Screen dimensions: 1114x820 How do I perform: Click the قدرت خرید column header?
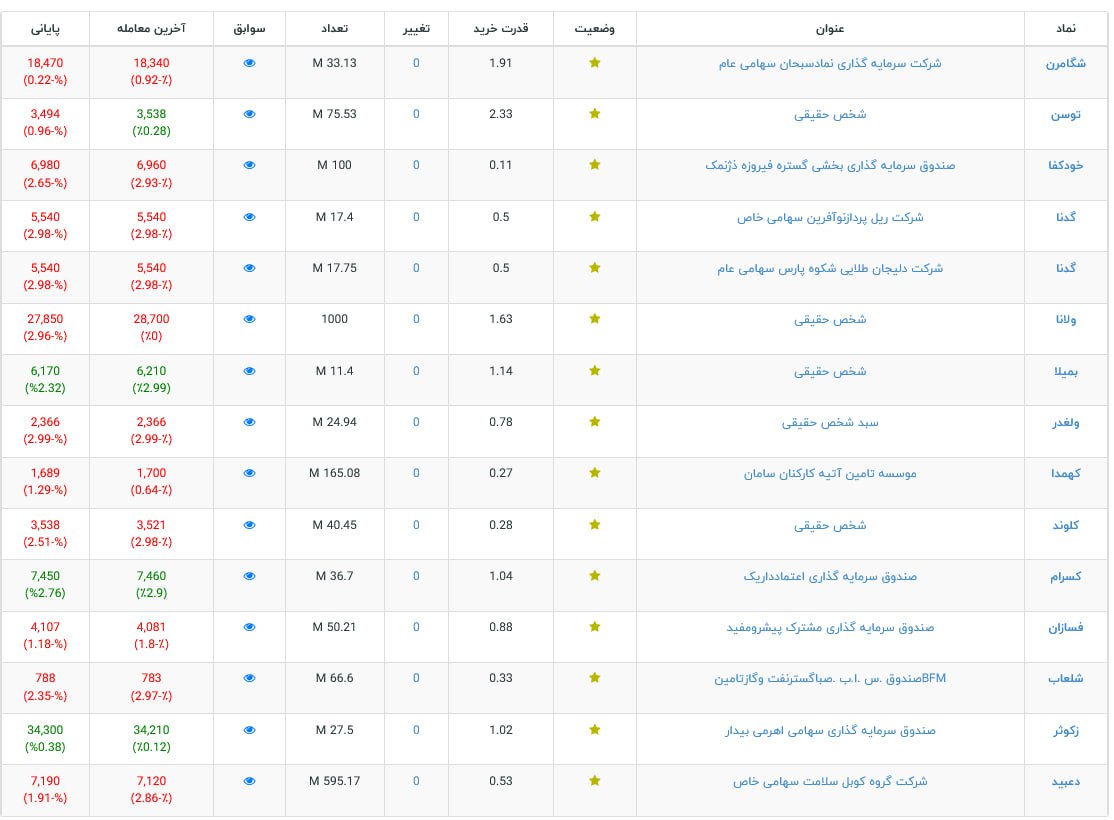tap(501, 28)
